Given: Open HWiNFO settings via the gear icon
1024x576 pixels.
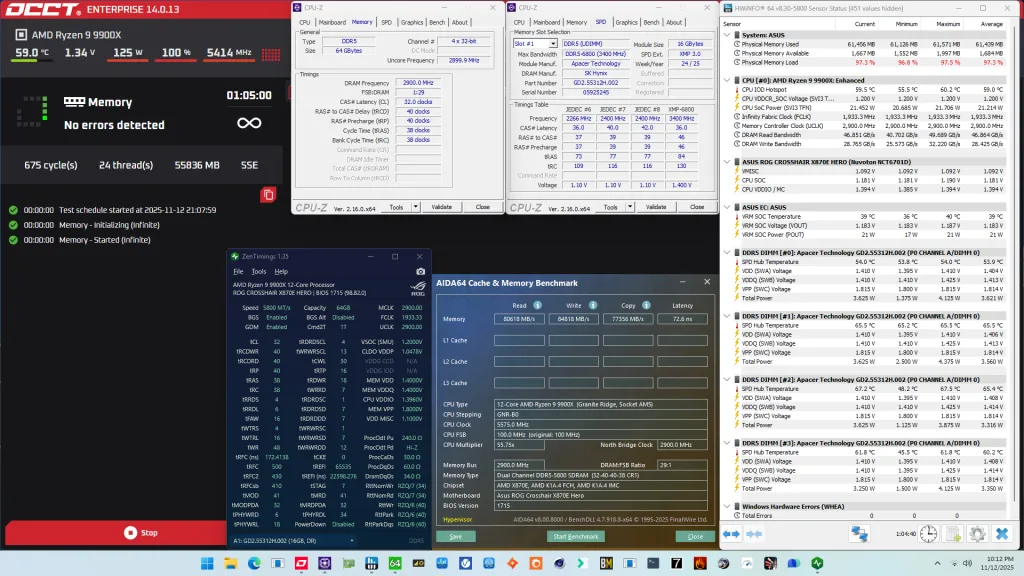Looking at the screenshot, I should pyautogui.click(x=978, y=533).
